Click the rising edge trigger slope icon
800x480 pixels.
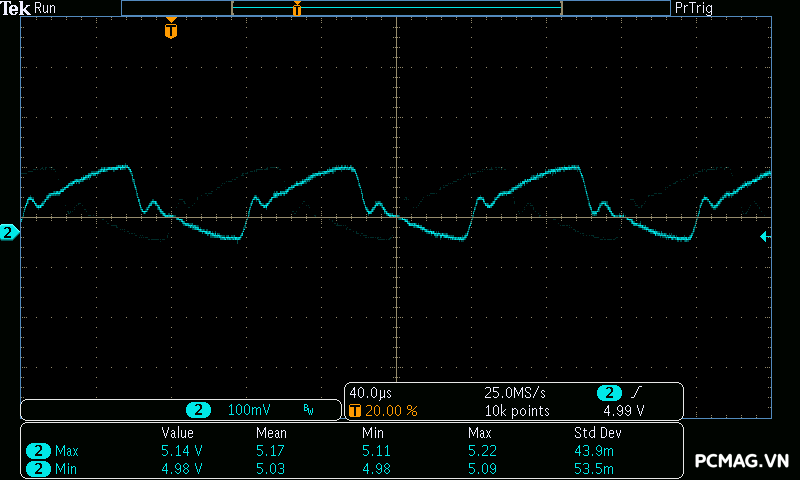[637, 393]
